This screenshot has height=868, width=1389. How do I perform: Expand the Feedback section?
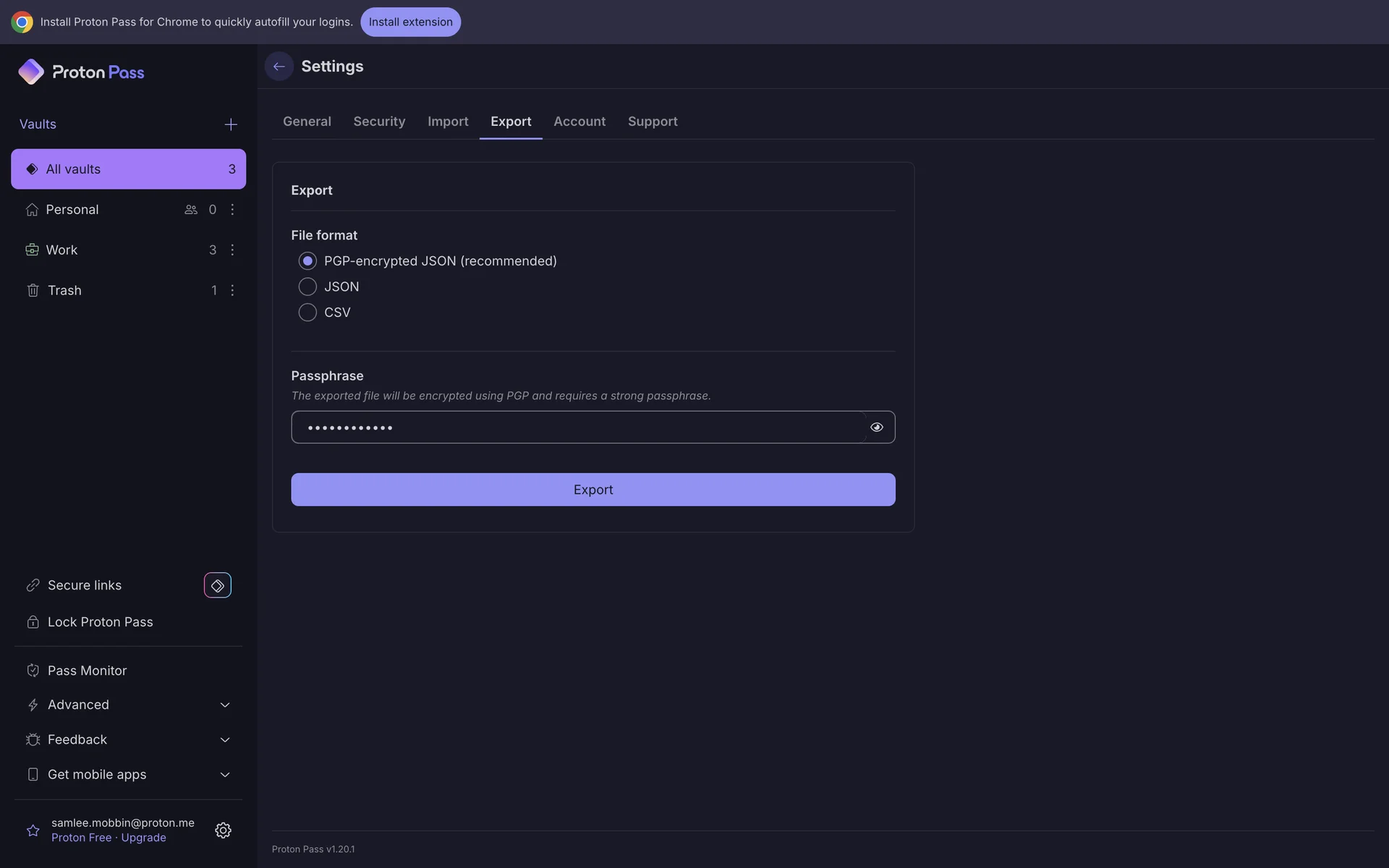(224, 739)
